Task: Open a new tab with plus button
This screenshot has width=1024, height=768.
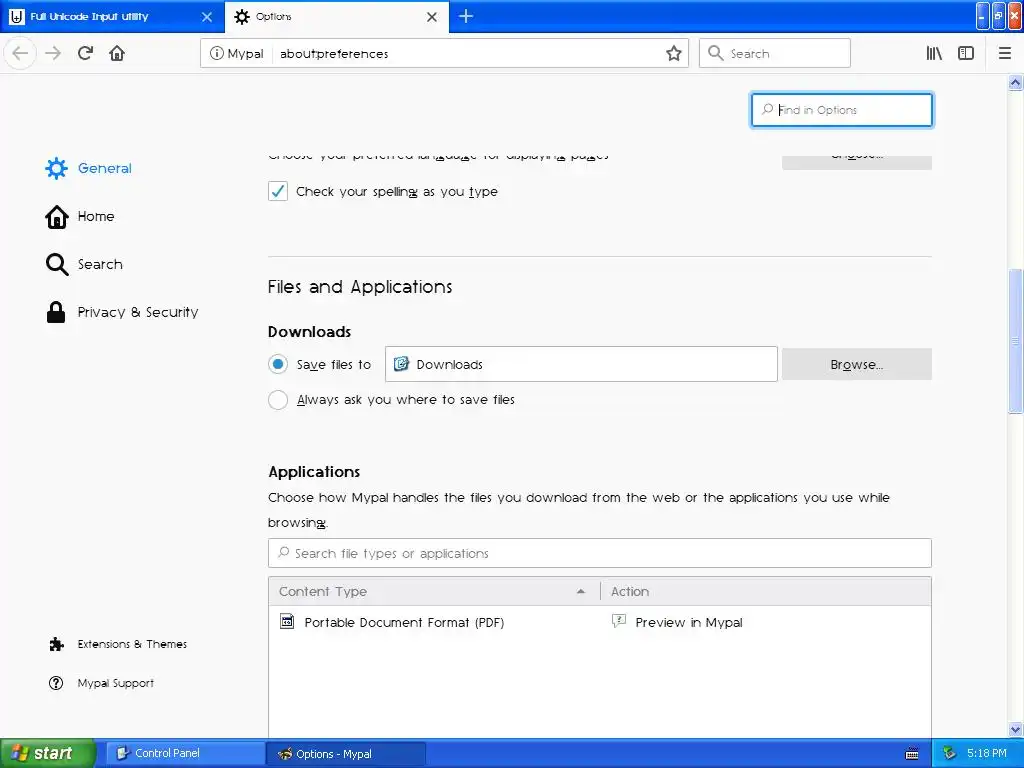Action: click(x=466, y=16)
